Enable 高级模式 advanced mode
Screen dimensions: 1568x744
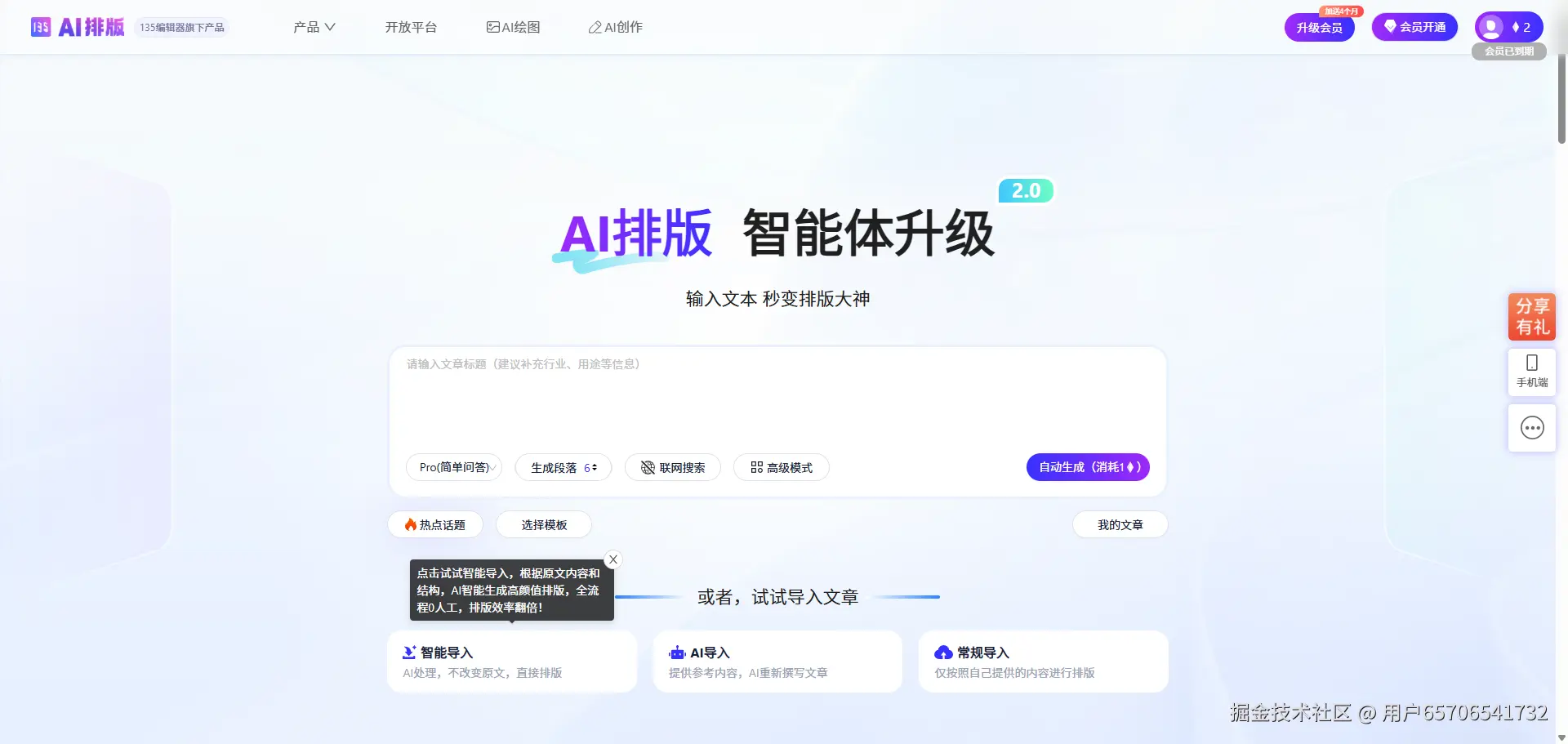781,467
